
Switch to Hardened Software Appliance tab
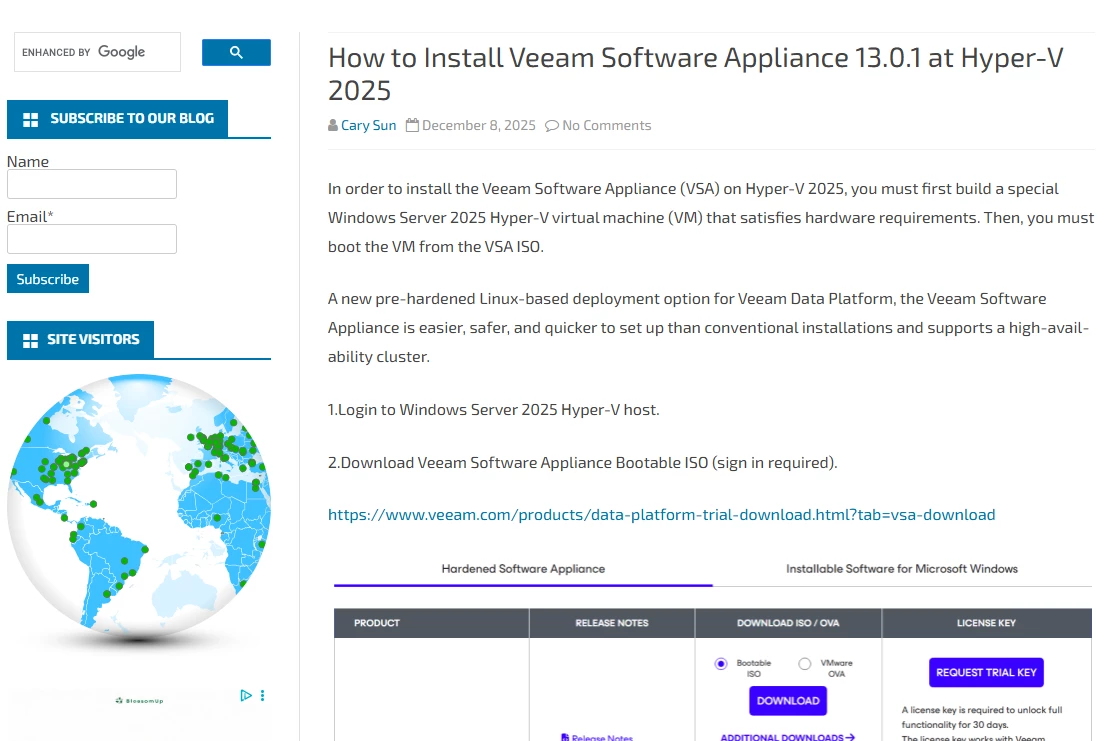[523, 568]
